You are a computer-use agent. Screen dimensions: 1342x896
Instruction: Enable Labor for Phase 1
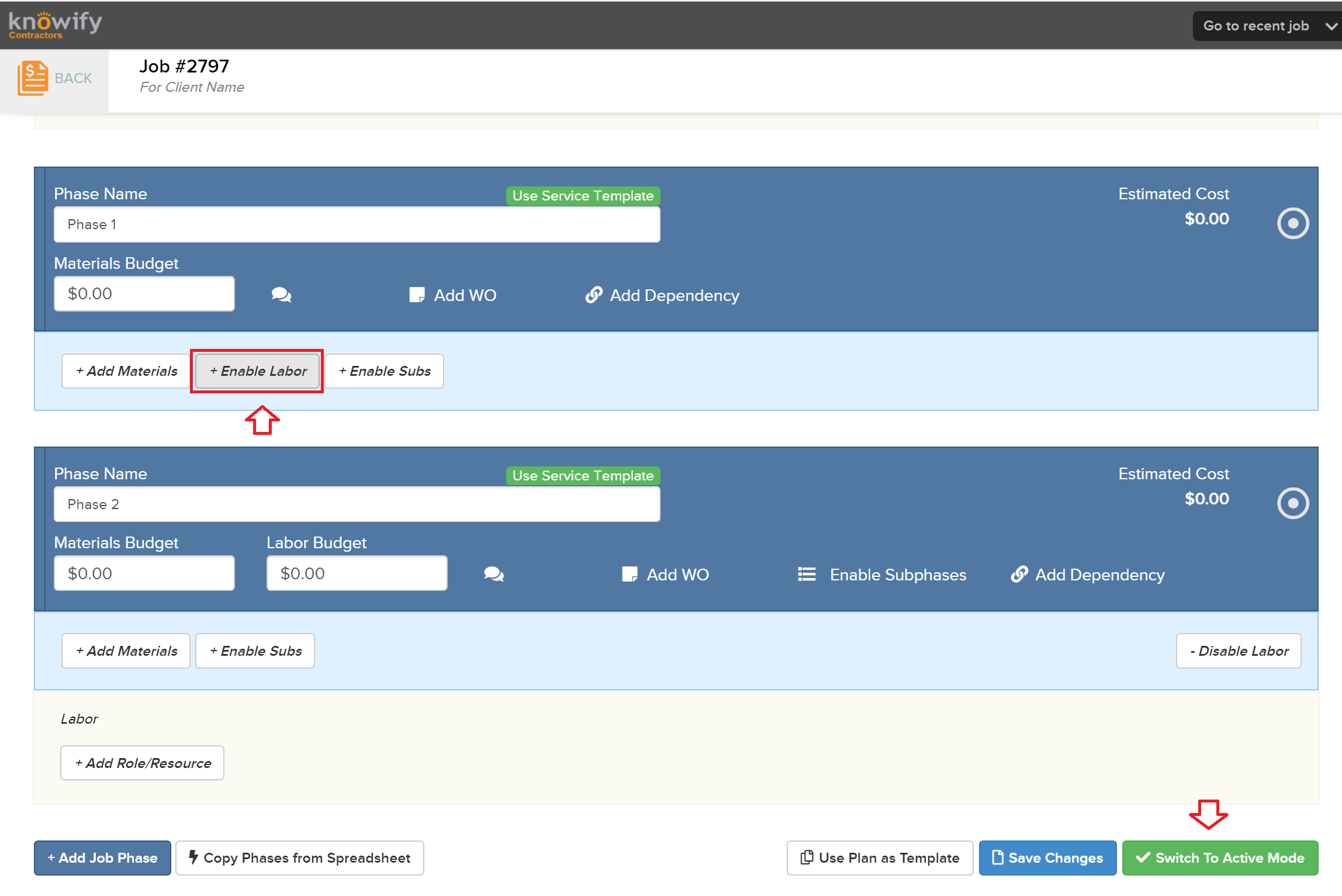pos(258,371)
